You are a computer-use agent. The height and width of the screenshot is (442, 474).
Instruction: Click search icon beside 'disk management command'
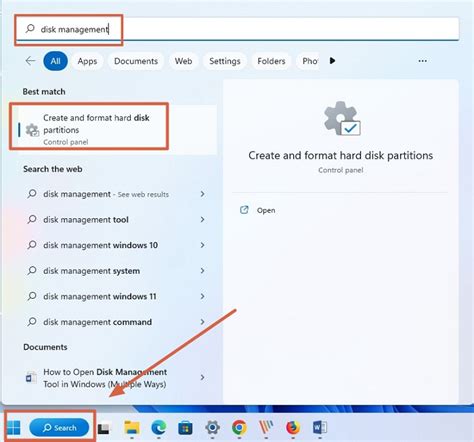(32, 322)
